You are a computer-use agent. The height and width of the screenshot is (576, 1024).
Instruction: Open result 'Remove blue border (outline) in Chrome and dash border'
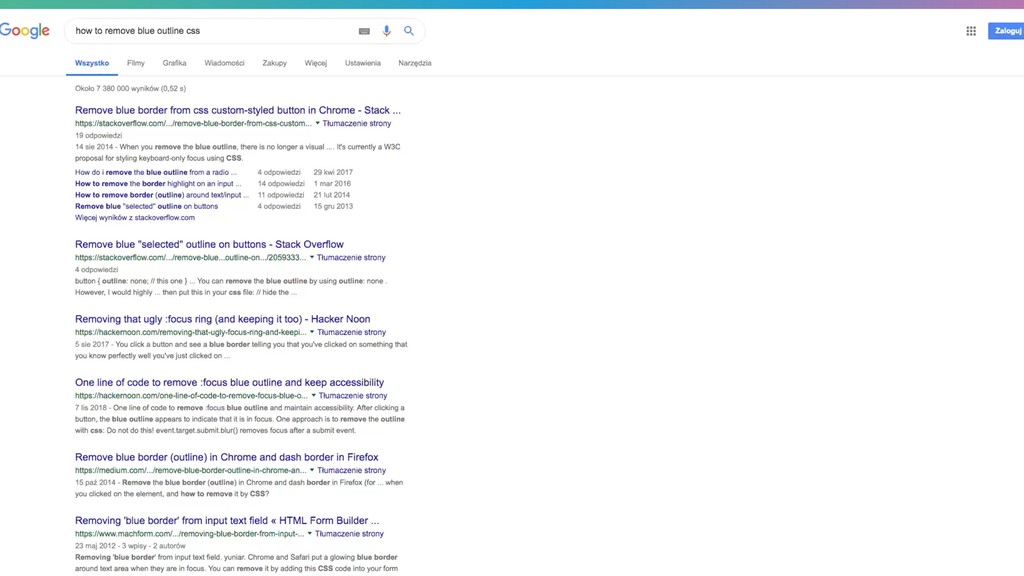[227, 457]
